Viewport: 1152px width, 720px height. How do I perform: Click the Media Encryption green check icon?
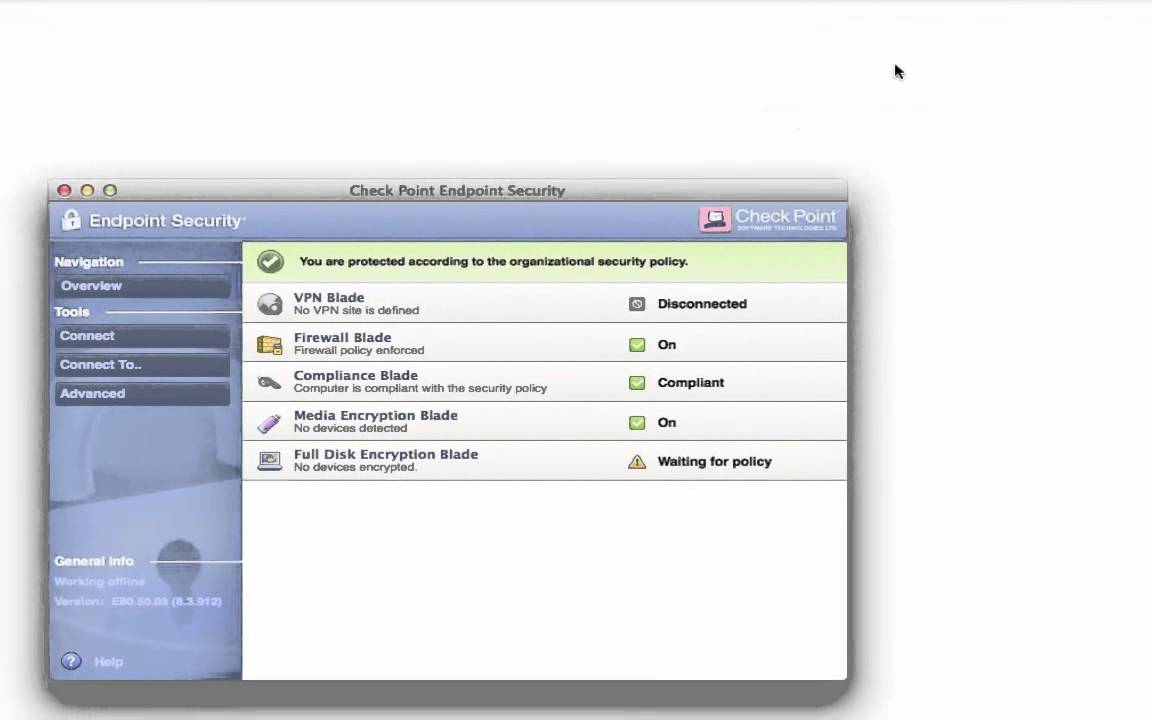[637, 422]
